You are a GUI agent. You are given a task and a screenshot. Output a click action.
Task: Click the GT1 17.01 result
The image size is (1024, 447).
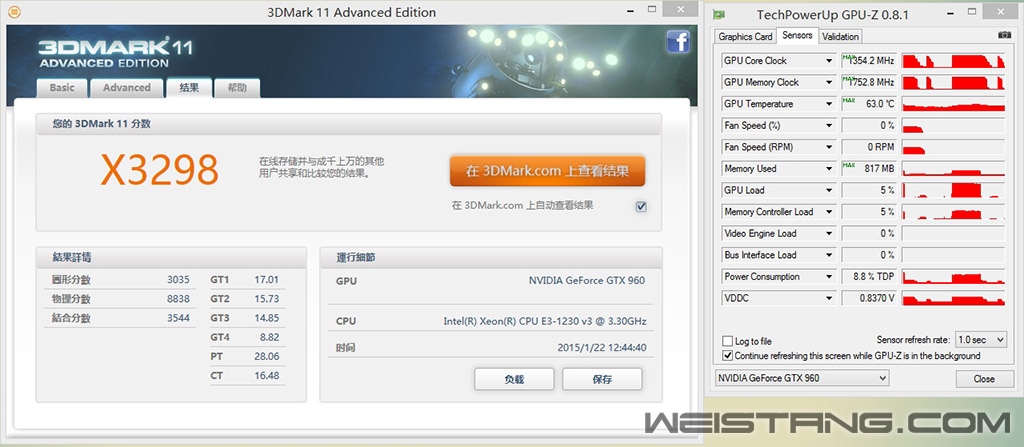coord(246,280)
